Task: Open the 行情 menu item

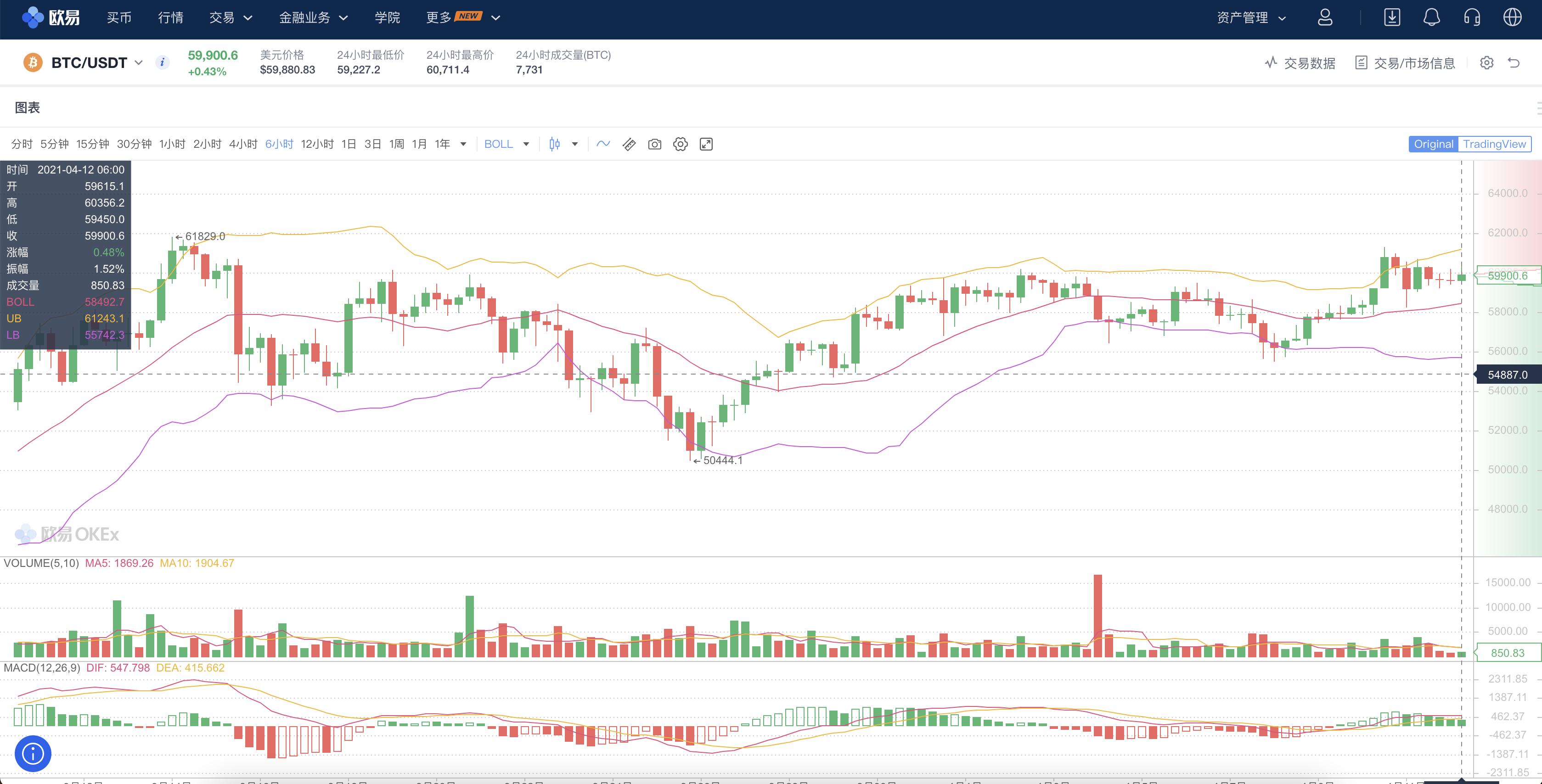Action: 171,17
